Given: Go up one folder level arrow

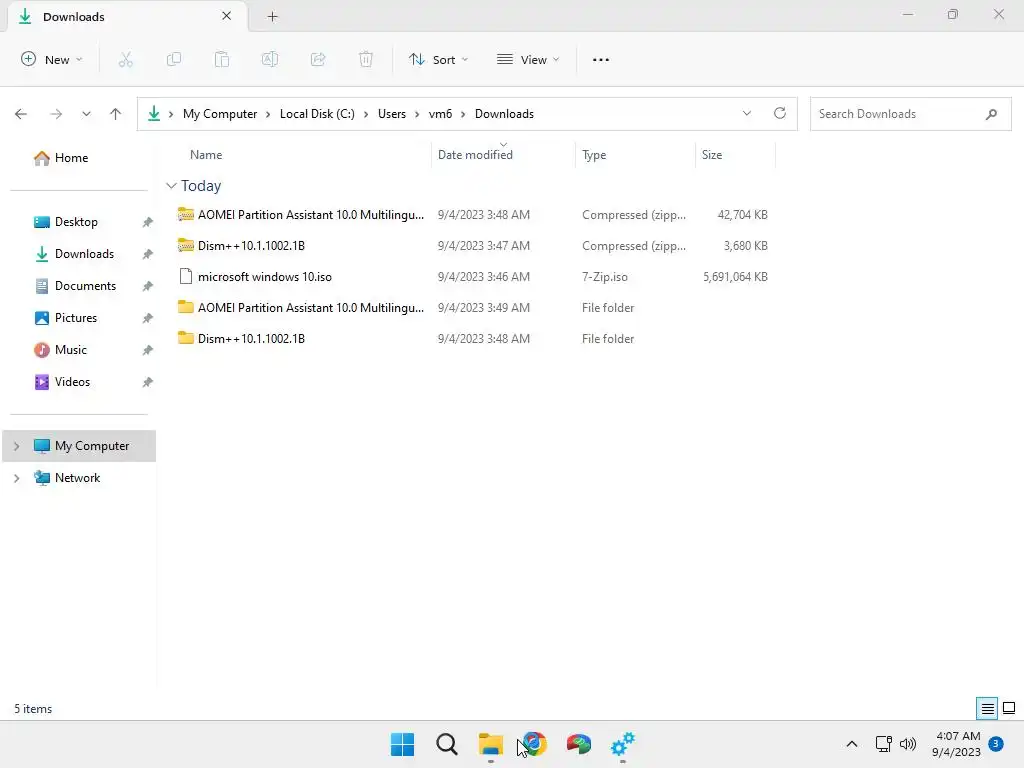Looking at the screenshot, I should 116,114.
